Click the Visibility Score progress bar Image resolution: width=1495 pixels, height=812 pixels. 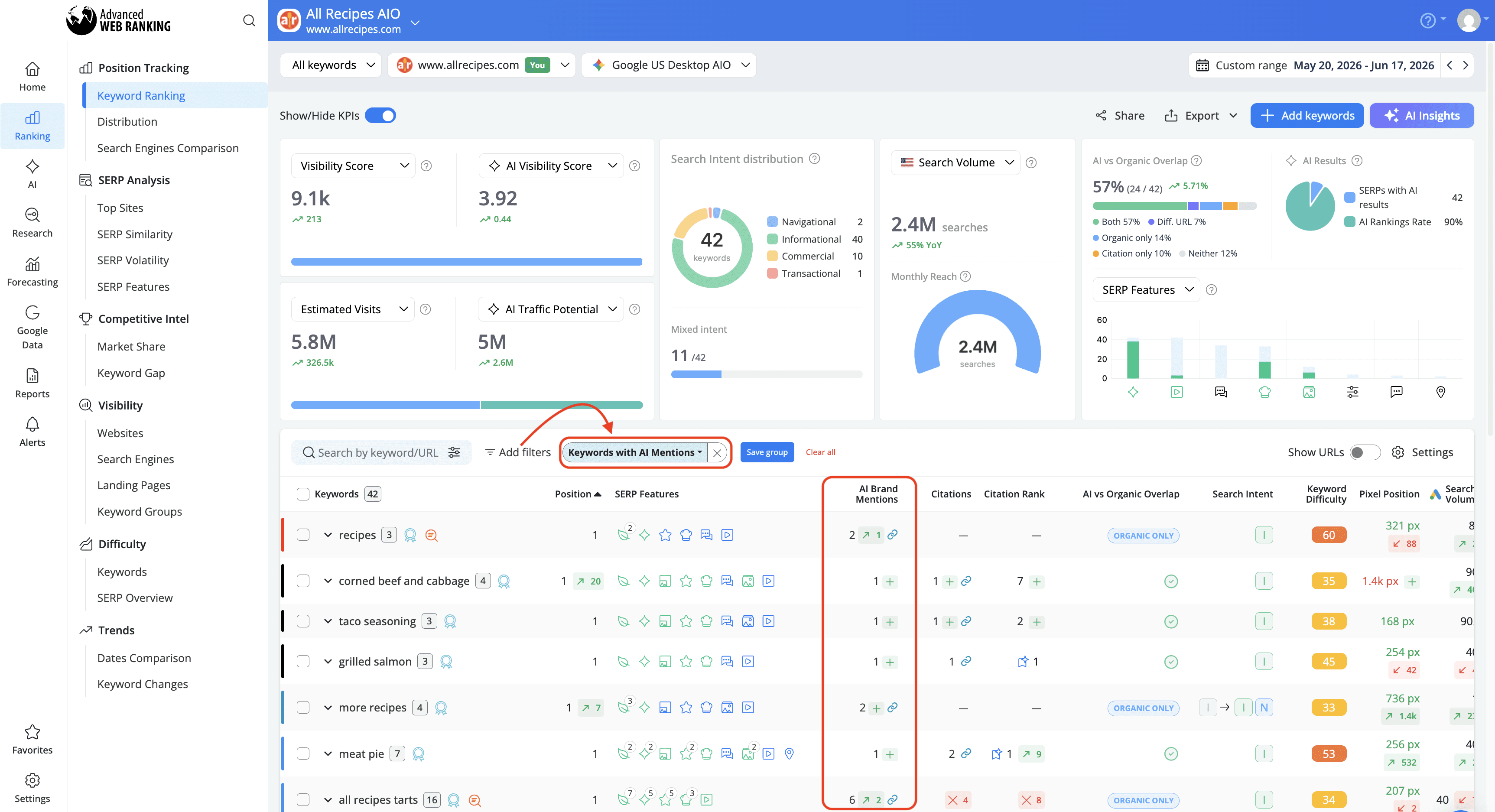click(466, 262)
